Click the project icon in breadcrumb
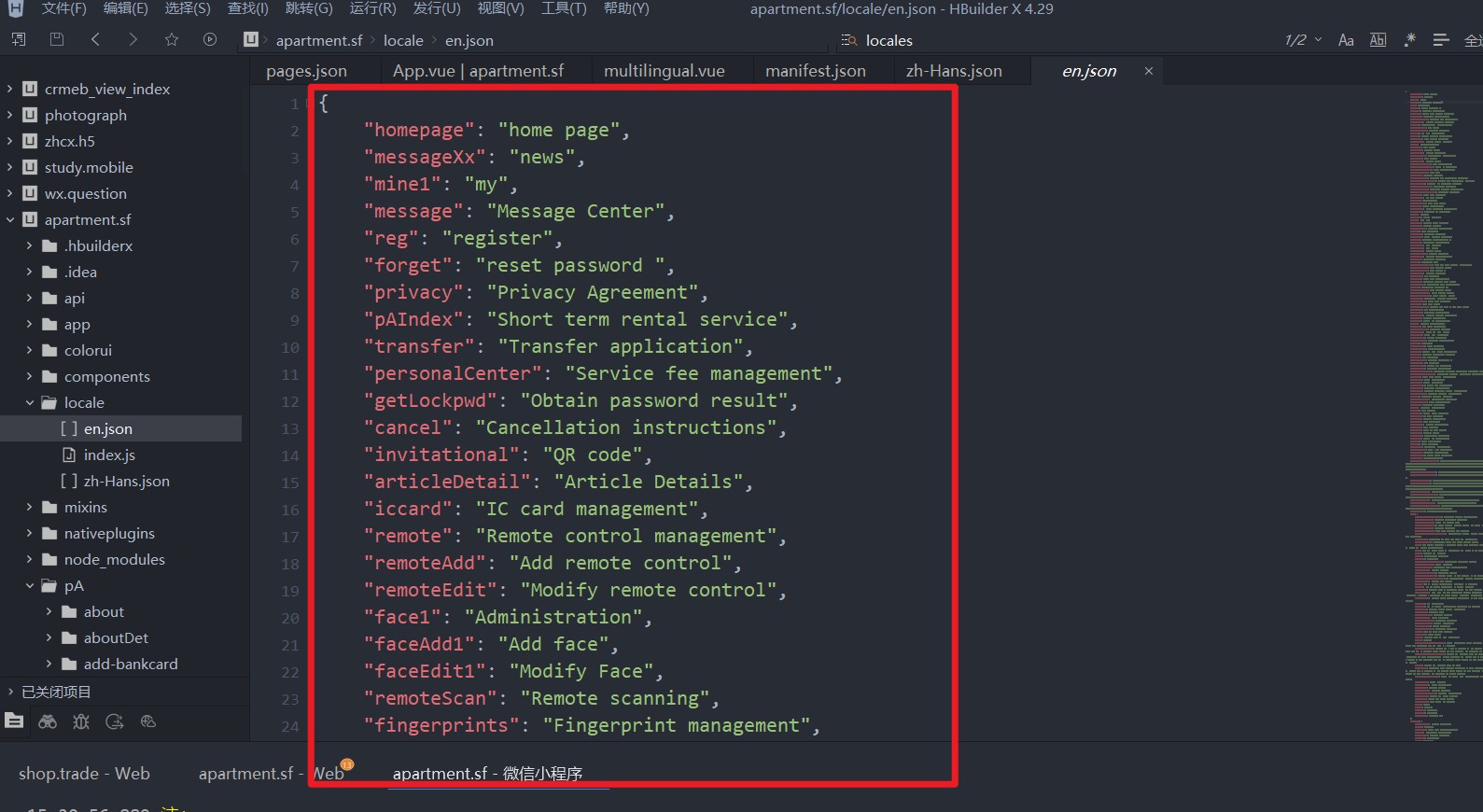1483x812 pixels. tap(250, 39)
